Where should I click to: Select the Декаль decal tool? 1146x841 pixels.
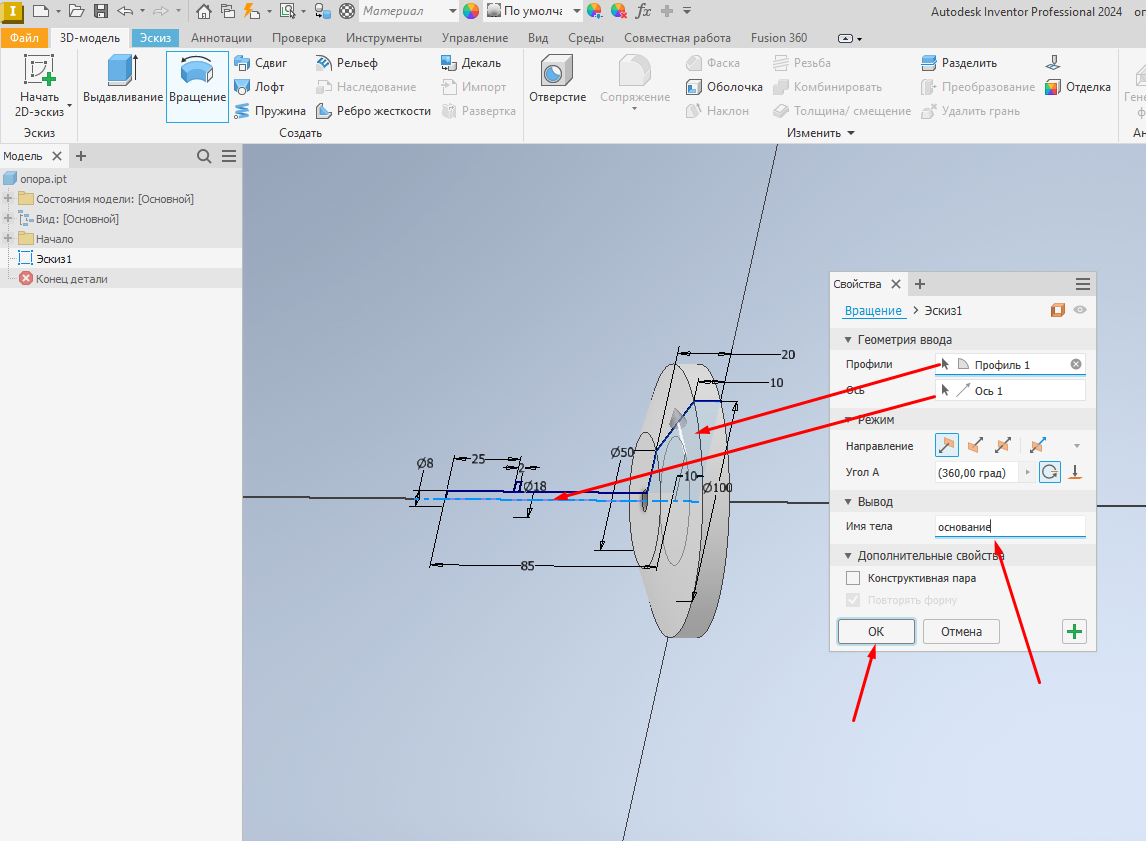point(471,63)
